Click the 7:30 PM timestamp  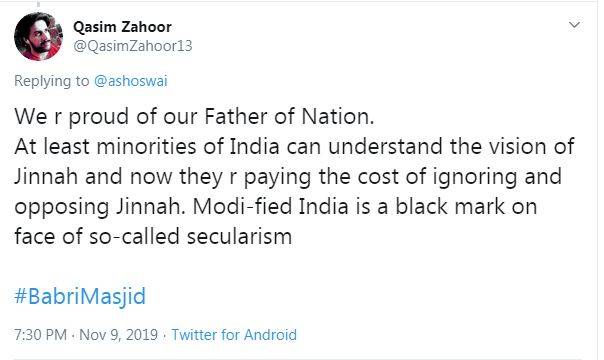(40, 334)
